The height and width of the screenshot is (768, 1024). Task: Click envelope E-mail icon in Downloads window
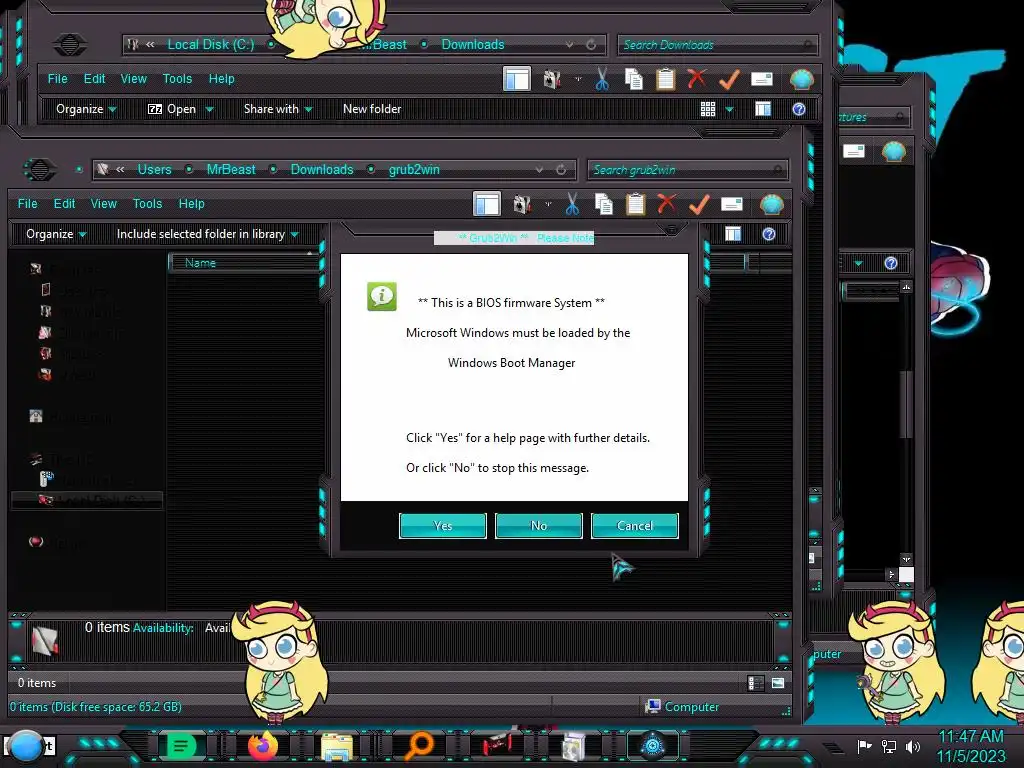pos(761,79)
